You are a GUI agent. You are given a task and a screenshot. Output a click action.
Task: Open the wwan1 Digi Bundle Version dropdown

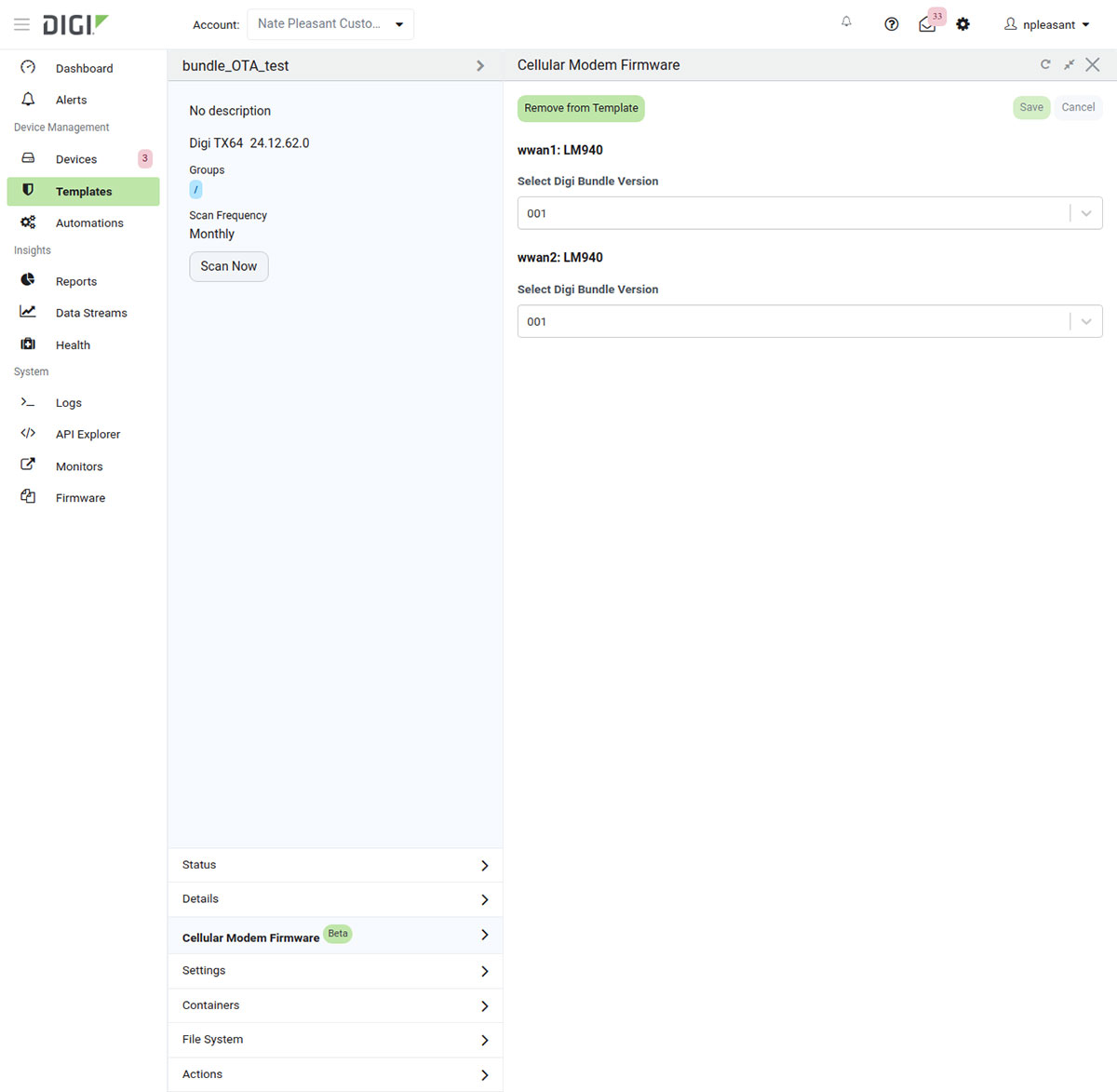pos(809,213)
